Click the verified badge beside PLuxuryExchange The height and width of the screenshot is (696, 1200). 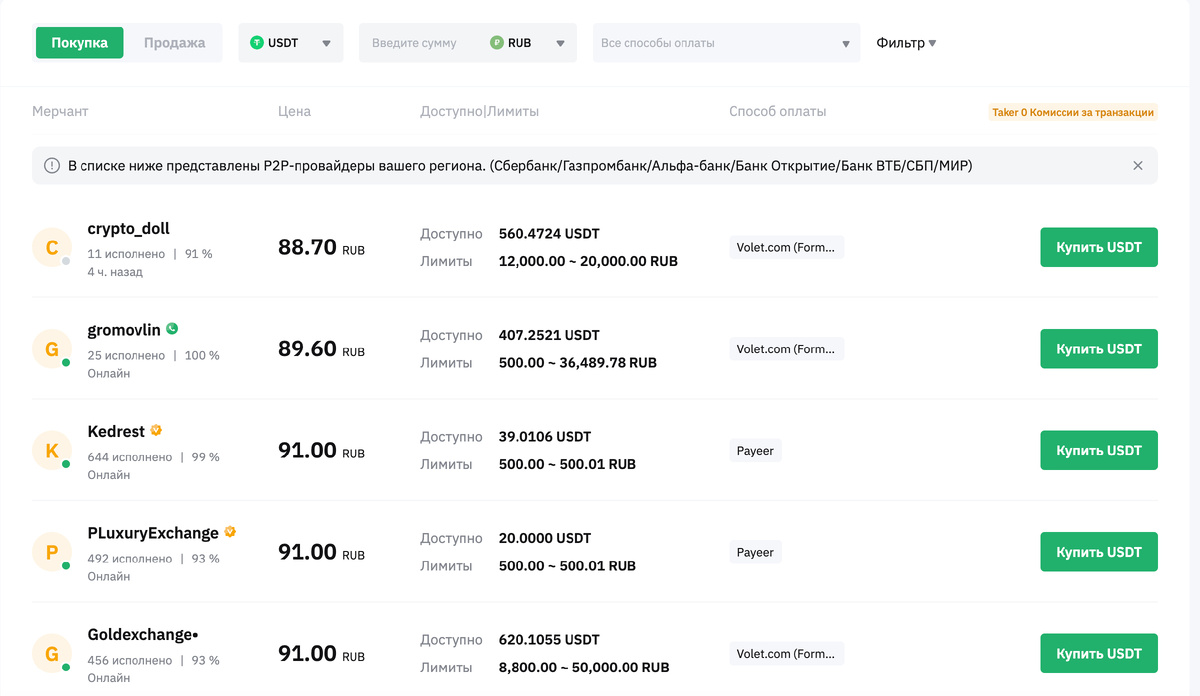tap(230, 532)
